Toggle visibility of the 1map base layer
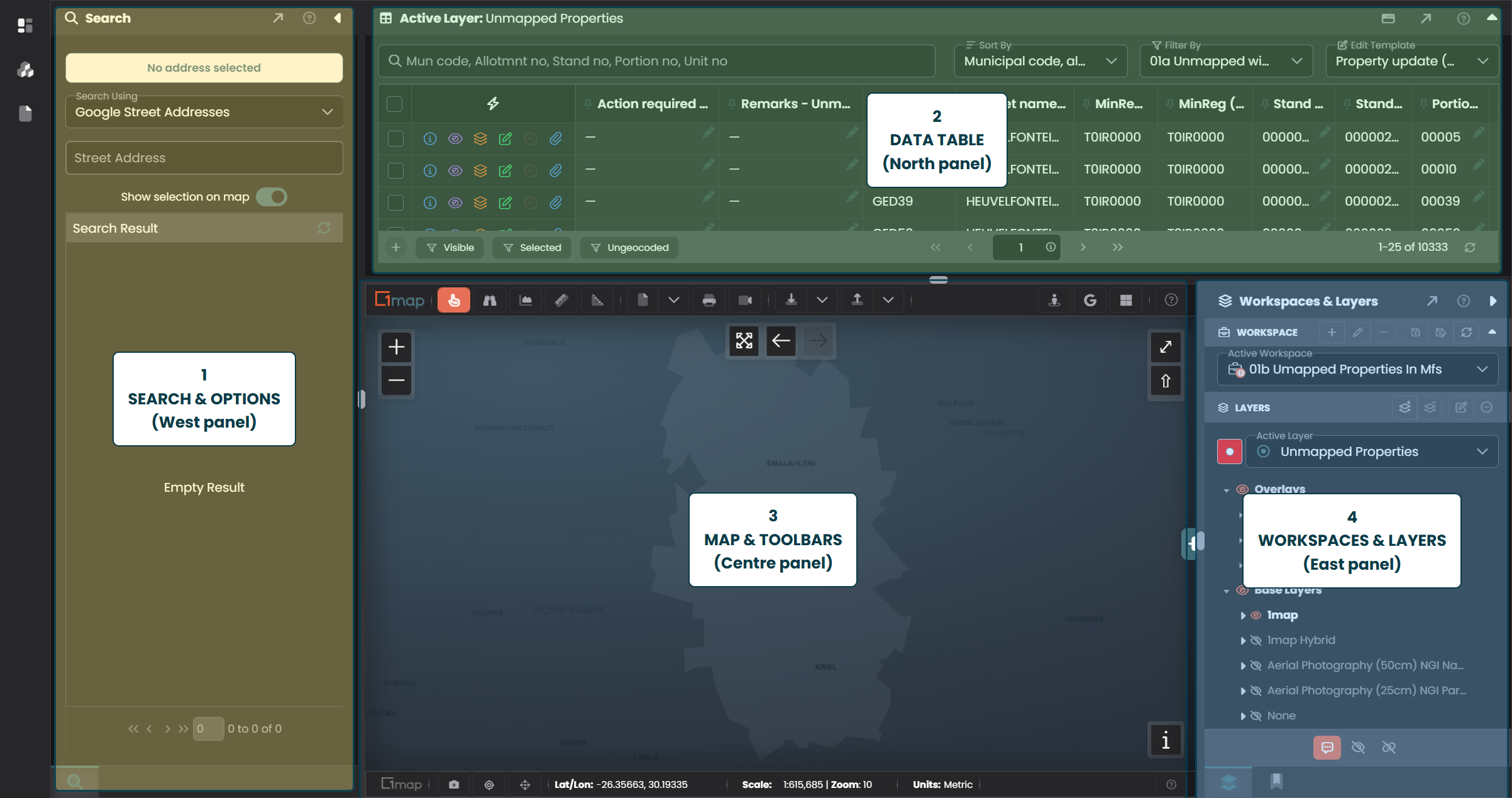 [x=1256, y=616]
